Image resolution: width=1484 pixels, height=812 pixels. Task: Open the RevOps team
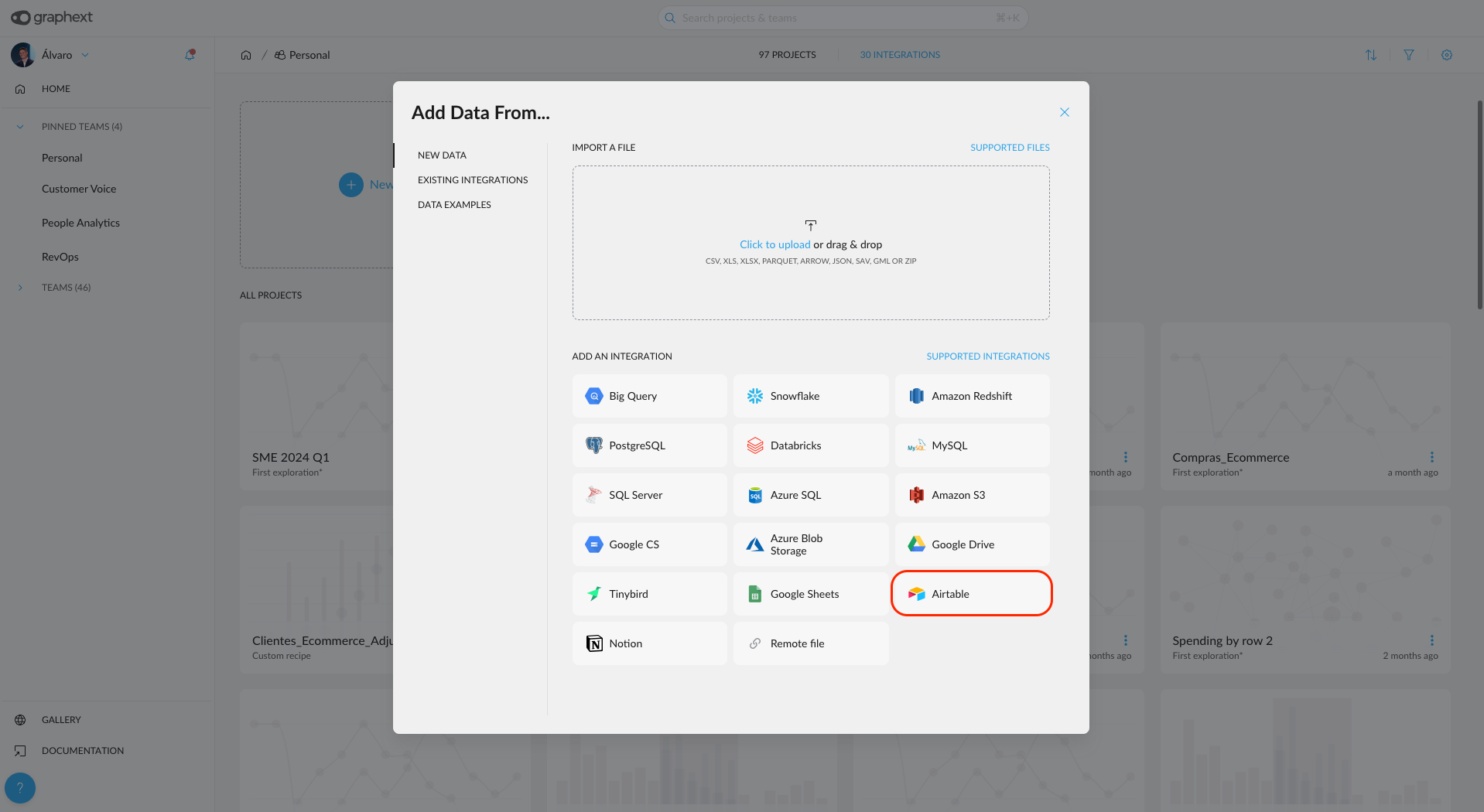60,257
